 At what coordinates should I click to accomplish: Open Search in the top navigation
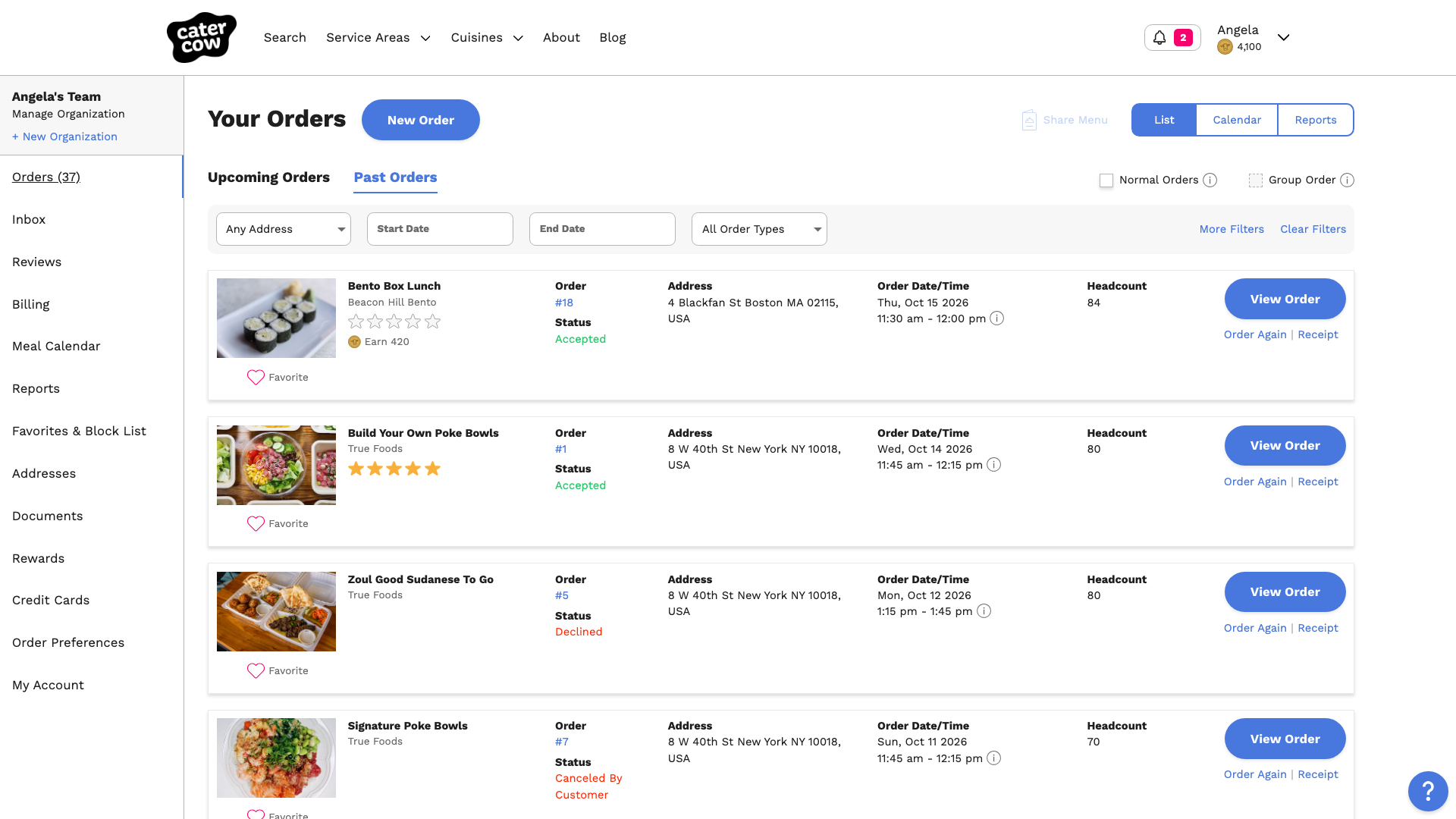coord(285,38)
